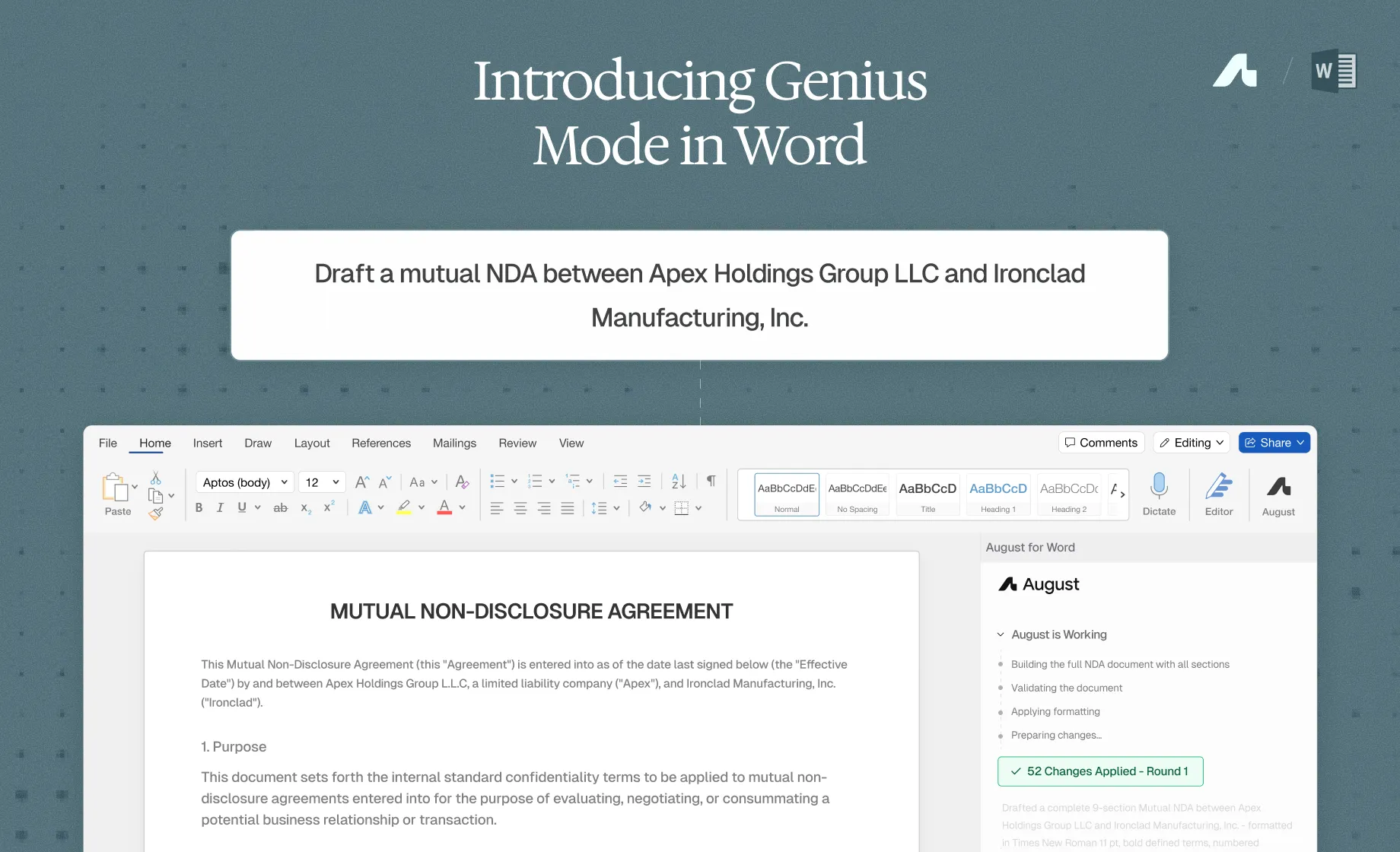This screenshot has width=1400, height=852.
Task: Click the Cut scissors icon
Action: (x=156, y=478)
